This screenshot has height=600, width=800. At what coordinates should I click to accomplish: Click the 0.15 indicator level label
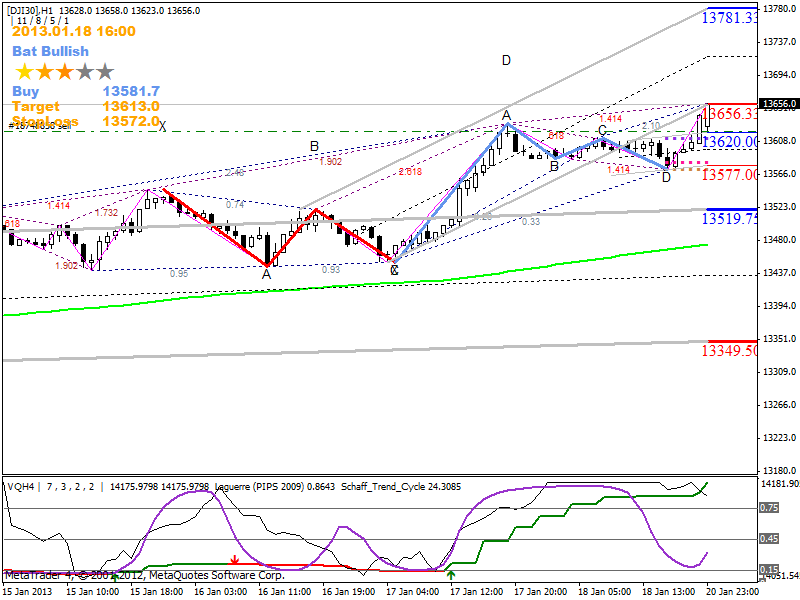click(769, 569)
